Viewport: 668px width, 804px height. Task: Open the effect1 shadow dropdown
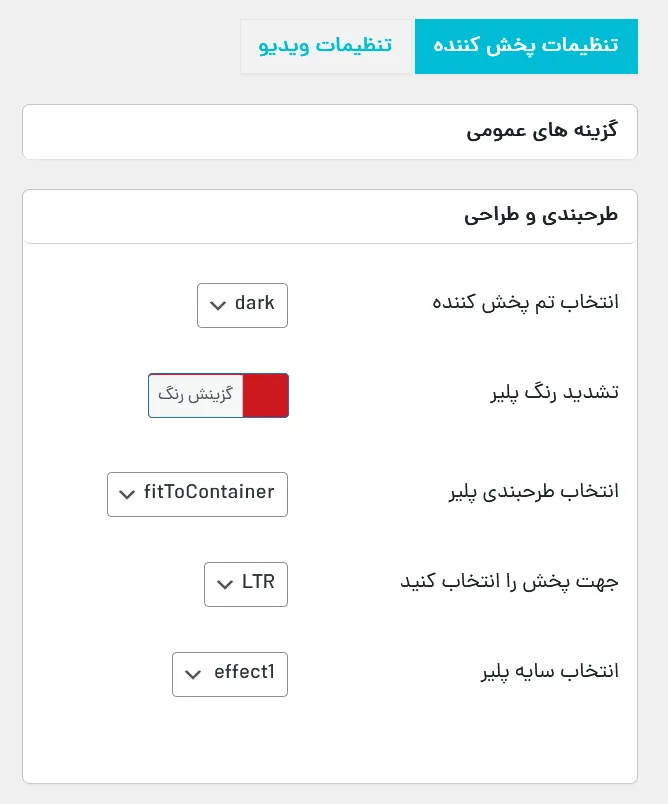(x=230, y=674)
